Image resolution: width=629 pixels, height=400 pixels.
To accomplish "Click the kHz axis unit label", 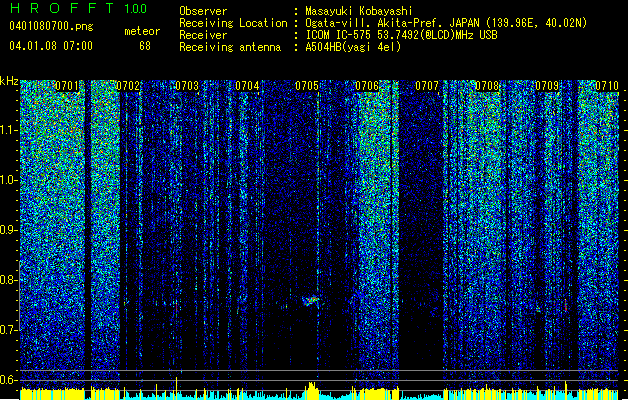I will pyautogui.click(x=9, y=81).
